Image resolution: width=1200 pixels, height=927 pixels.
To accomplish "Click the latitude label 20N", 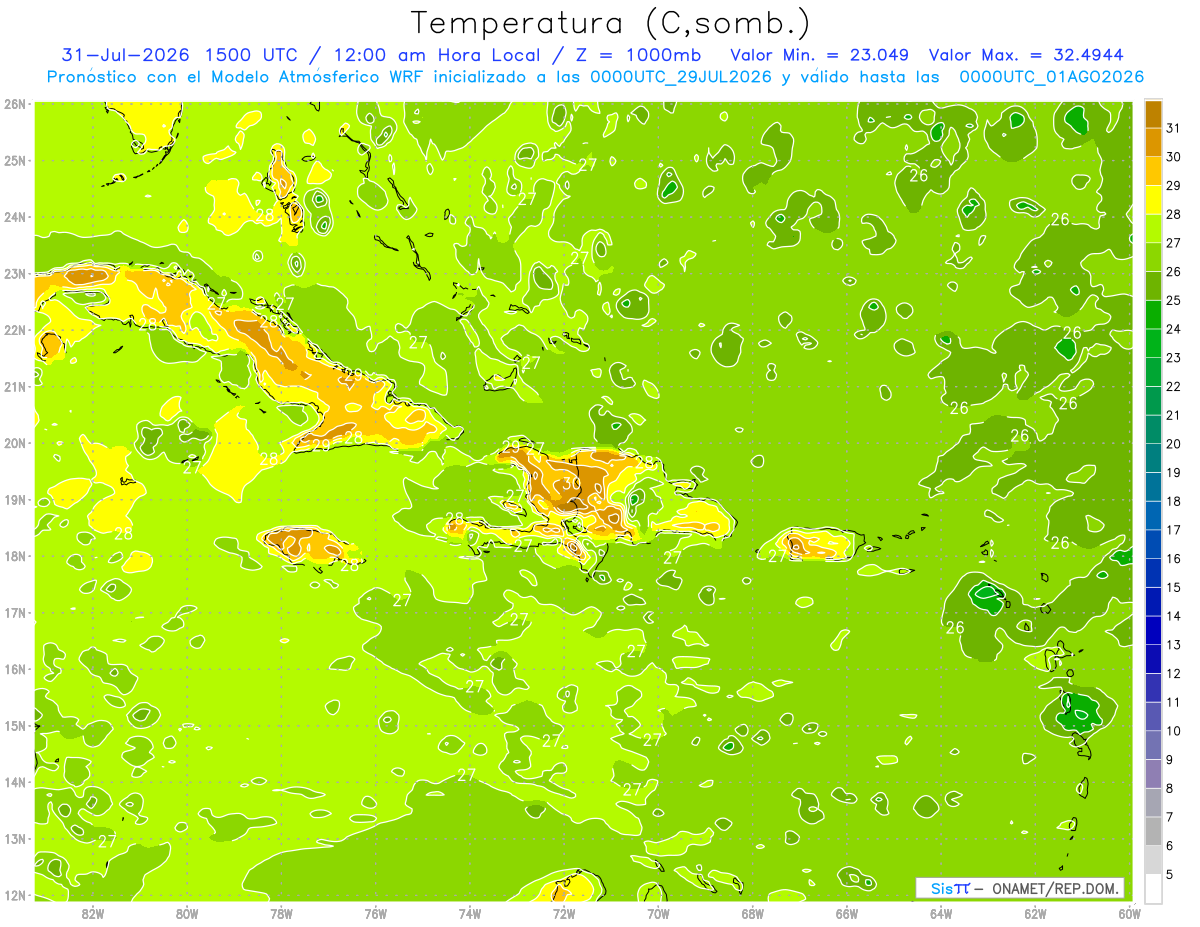I will (x=15, y=443).
